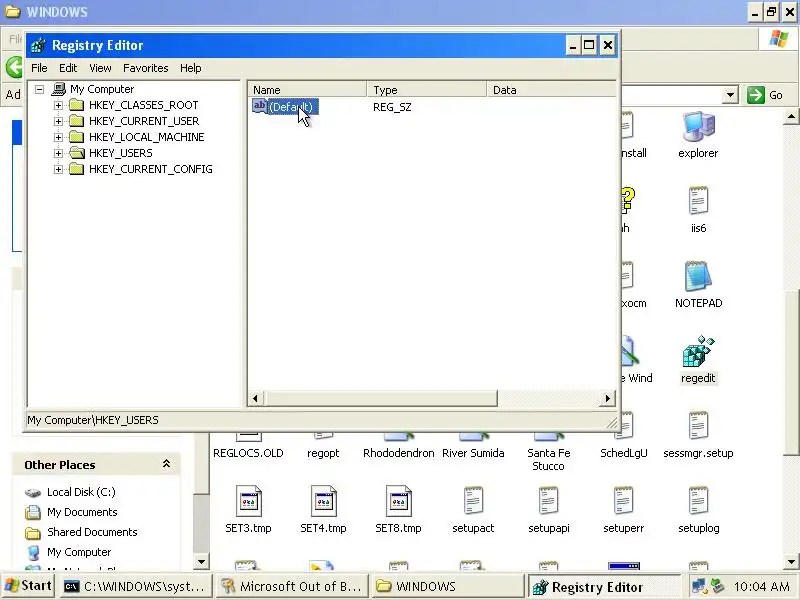Click the REGLOCS.OLD file name
The image size is (800, 600).
click(248, 453)
